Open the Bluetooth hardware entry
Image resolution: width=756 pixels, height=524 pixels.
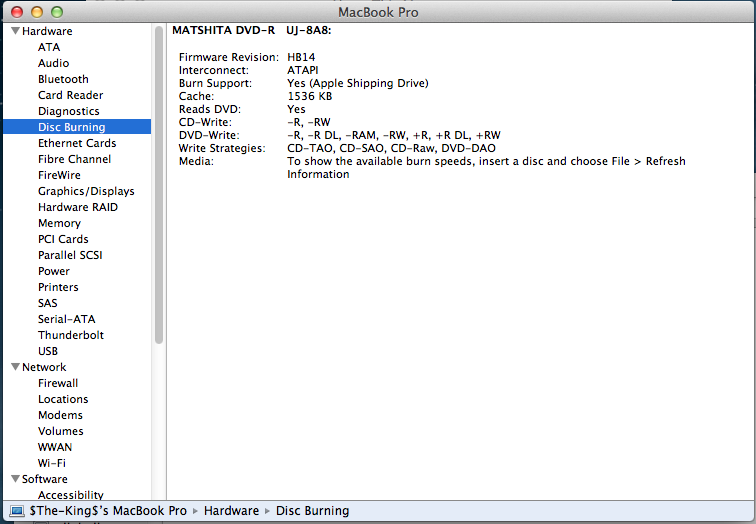(x=63, y=79)
